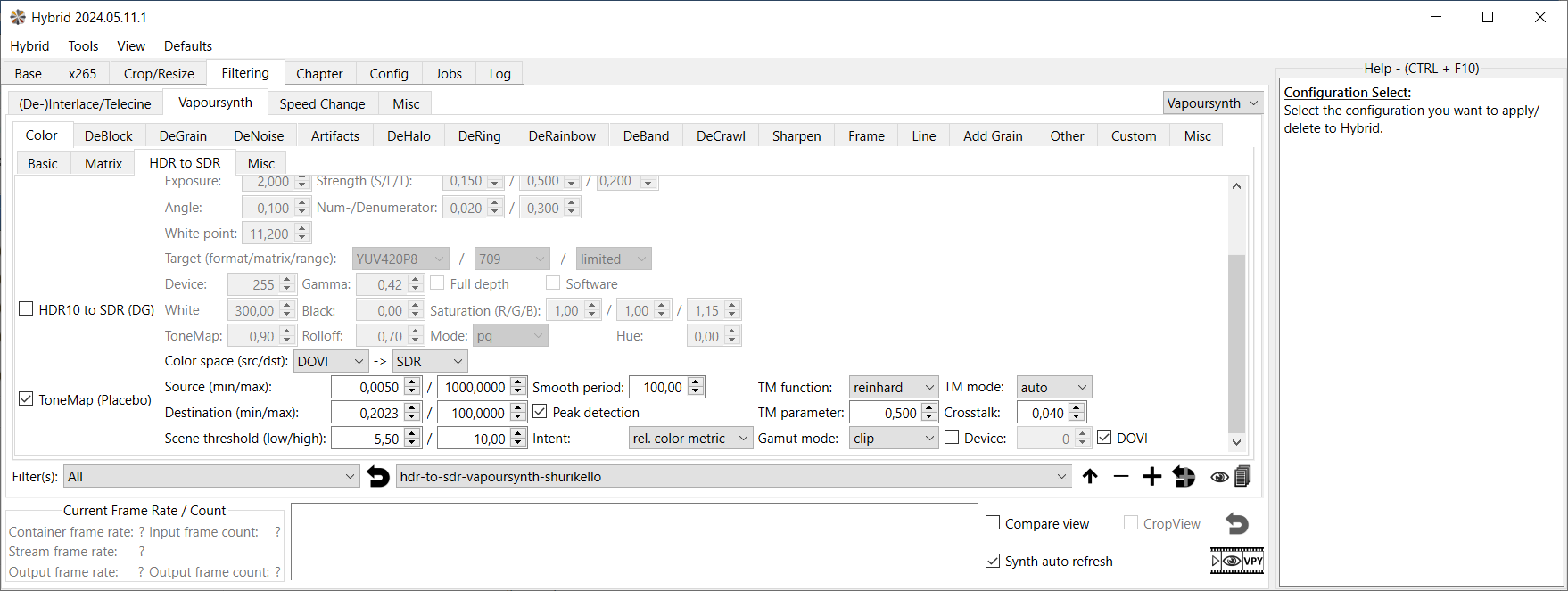The height and width of the screenshot is (591, 1568).
Task: Open the Tools menu
Action: [x=83, y=46]
